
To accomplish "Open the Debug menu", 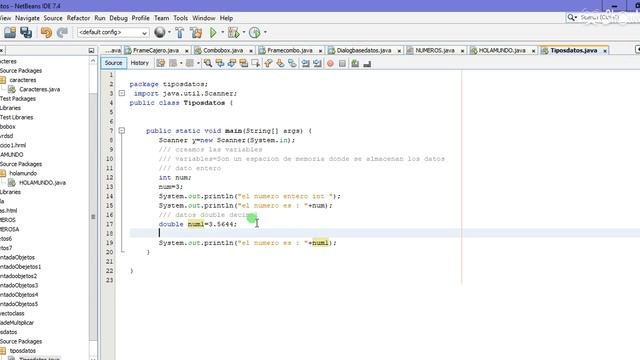I will [118, 18].
